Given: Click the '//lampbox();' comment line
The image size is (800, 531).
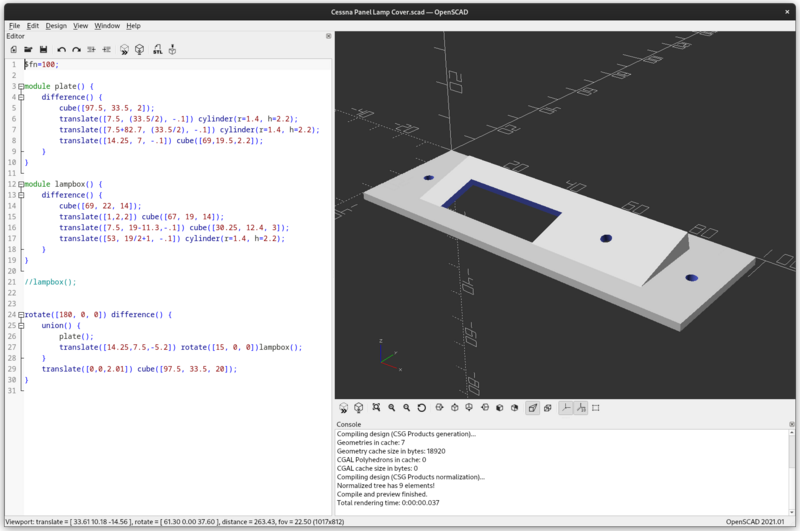Looking at the screenshot, I should [50, 282].
